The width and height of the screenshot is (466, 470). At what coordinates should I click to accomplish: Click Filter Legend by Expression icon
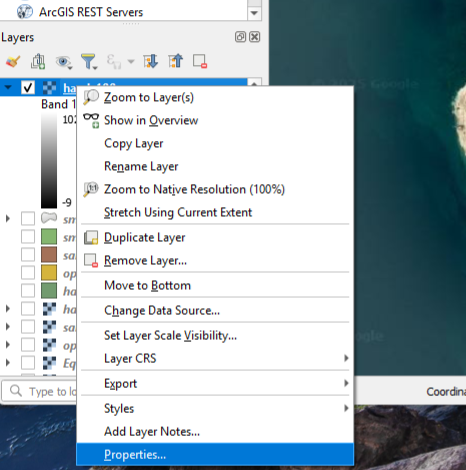pos(114,62)
